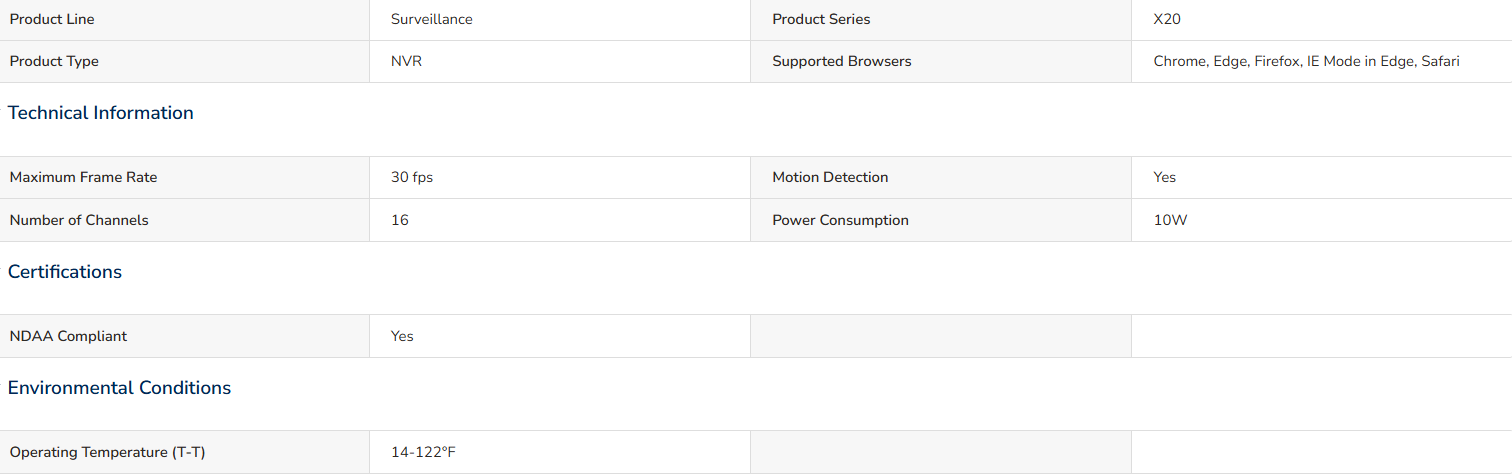Screen dimensions: 1512x474
Task: Click the Environmental Conditions section heading
Action: coord(120,388)
